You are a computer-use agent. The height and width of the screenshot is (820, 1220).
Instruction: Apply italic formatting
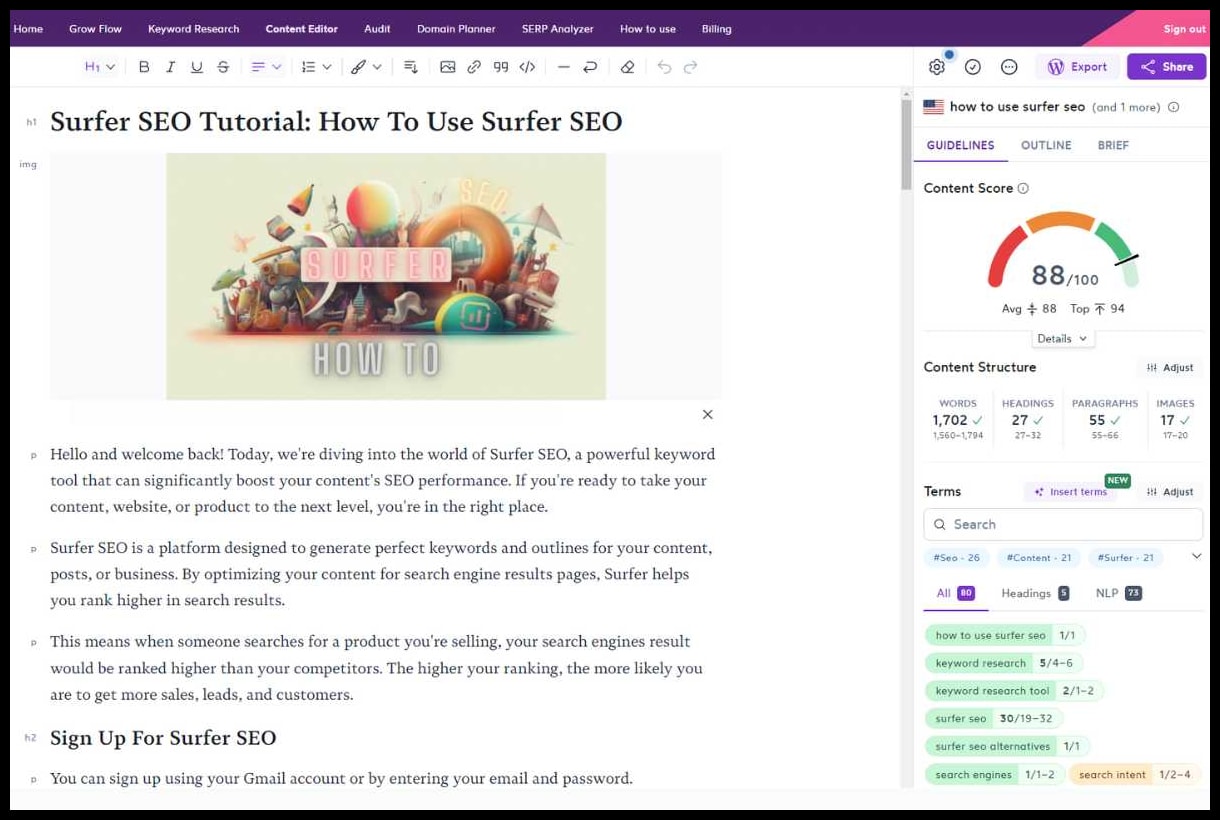point(170,67)
